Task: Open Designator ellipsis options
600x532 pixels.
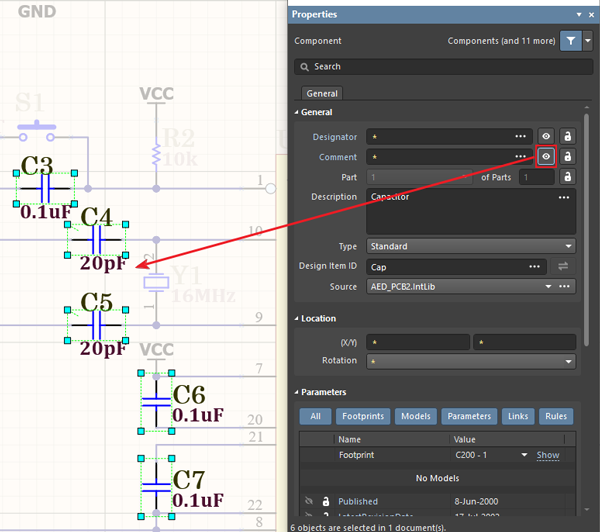Action: (520, 136)
